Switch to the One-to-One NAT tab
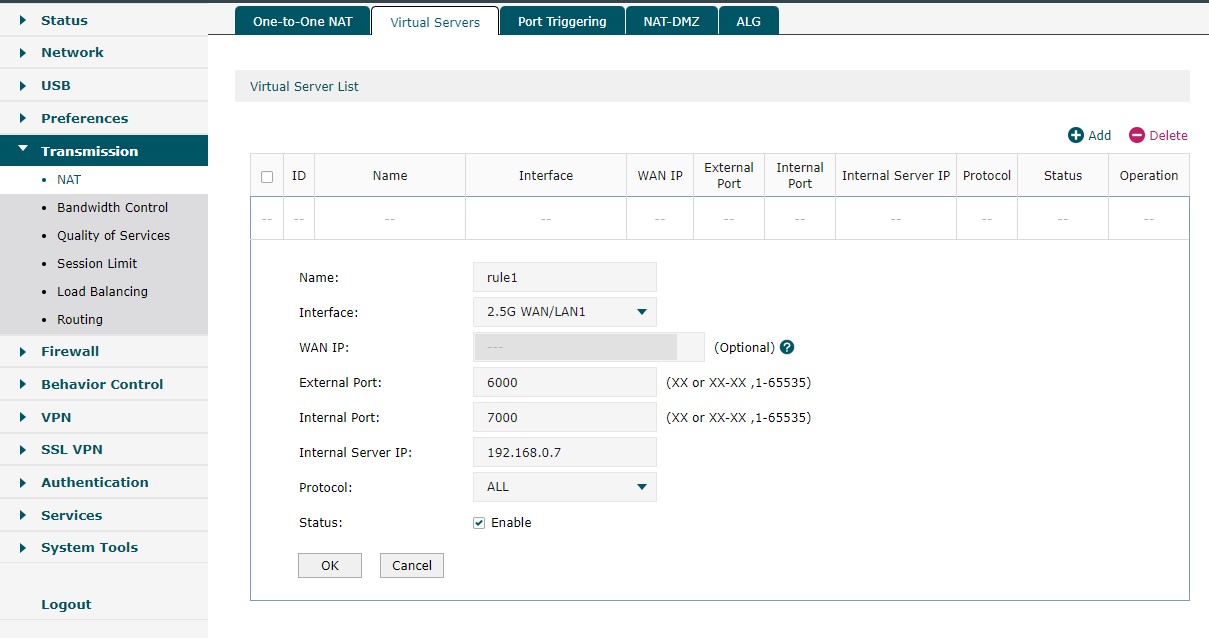1209x638 pixels. click(302, 21)
